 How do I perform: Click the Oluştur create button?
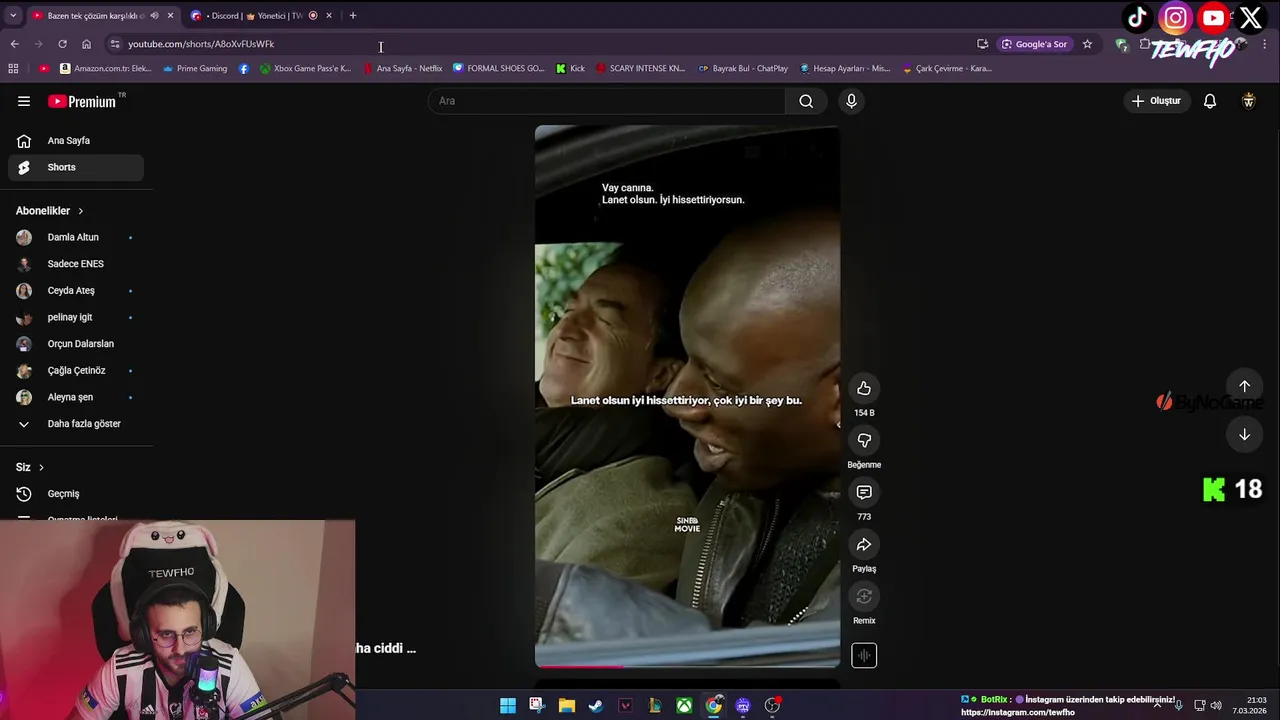pos(1156,101)
